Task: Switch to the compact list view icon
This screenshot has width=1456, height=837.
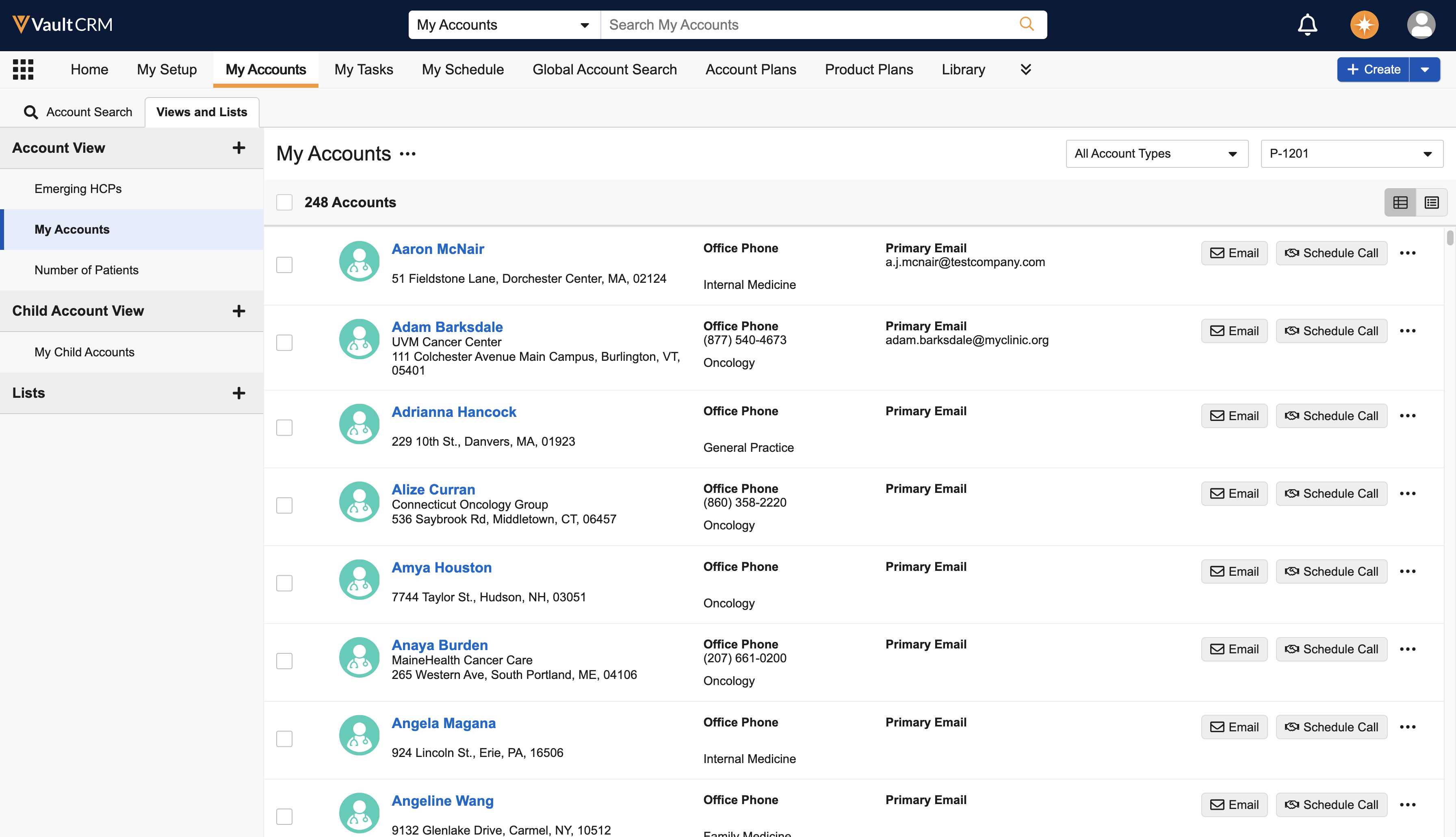Action: (x=1431, y=202)
